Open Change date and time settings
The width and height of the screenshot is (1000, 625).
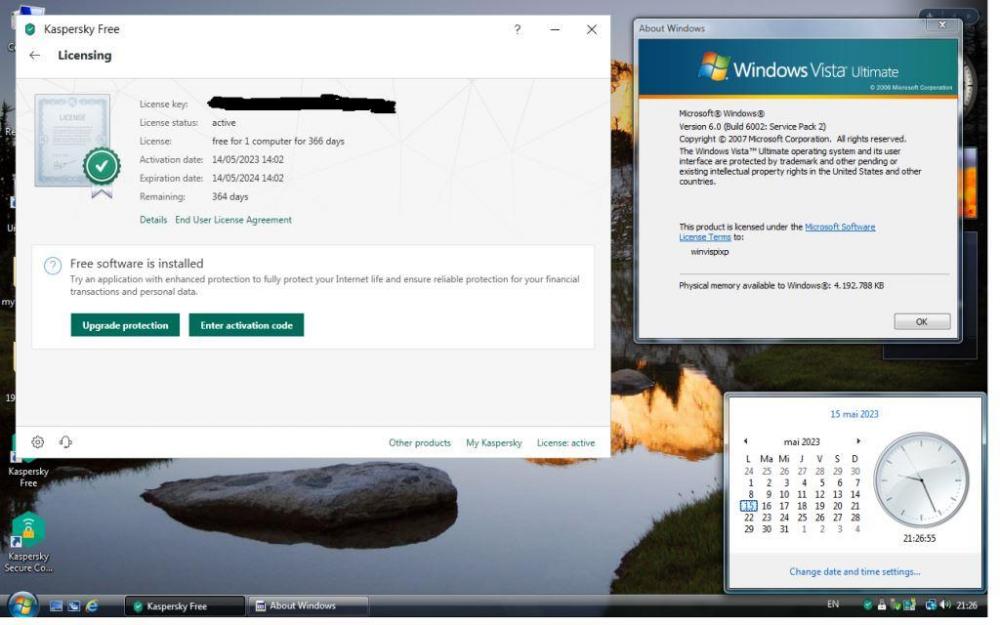click(855, 572)
